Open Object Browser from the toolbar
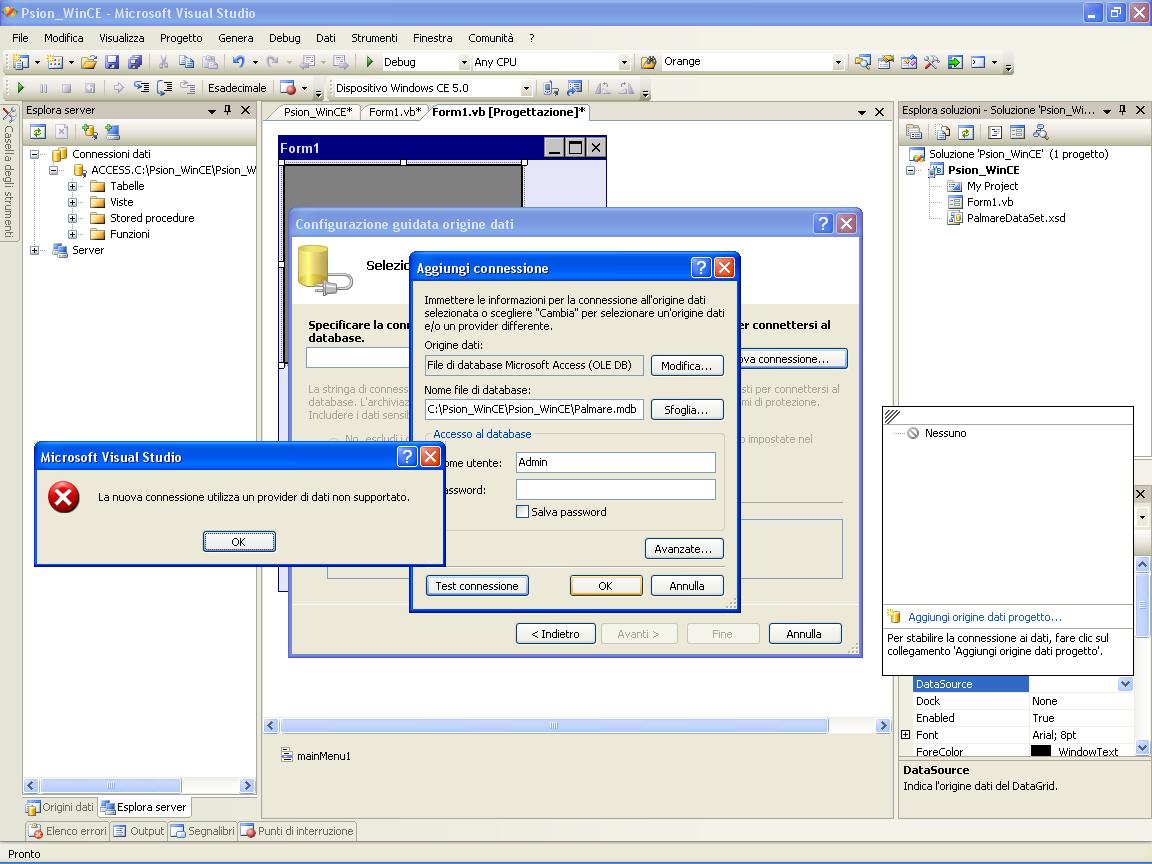The height and width of the screenshot is (864, 1152). (909, 62)
